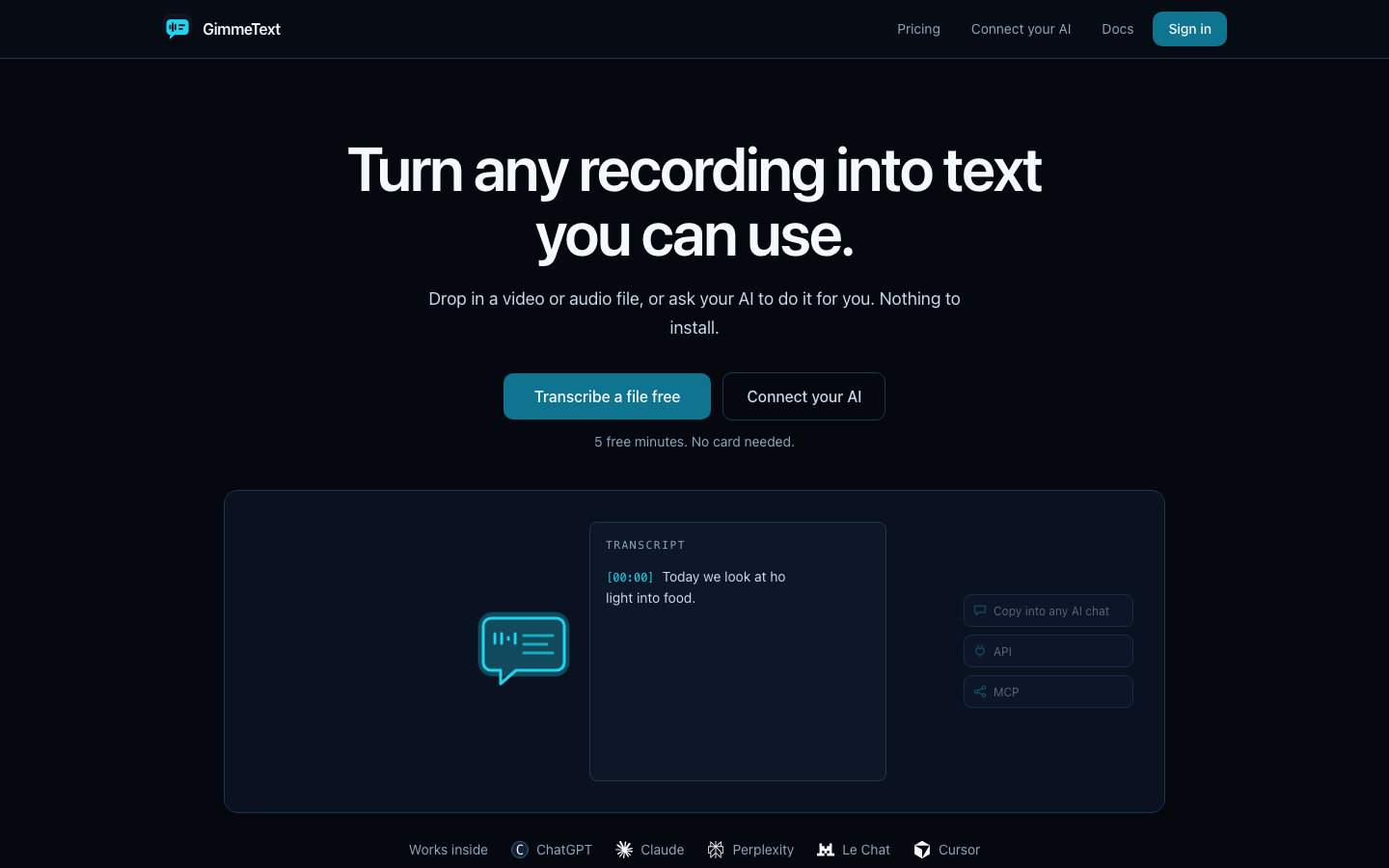
Task: Click the Cursor cube logo icon
Action: point(922,850)
